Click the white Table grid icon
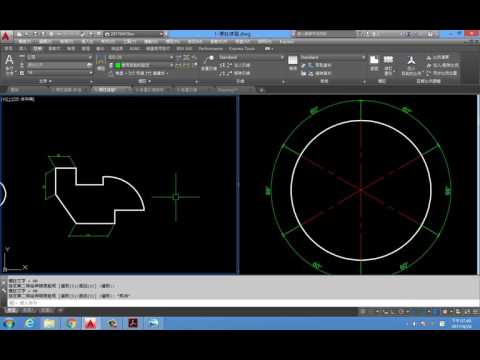This screenshot has height=360, width=480. [x=292, y=60]
